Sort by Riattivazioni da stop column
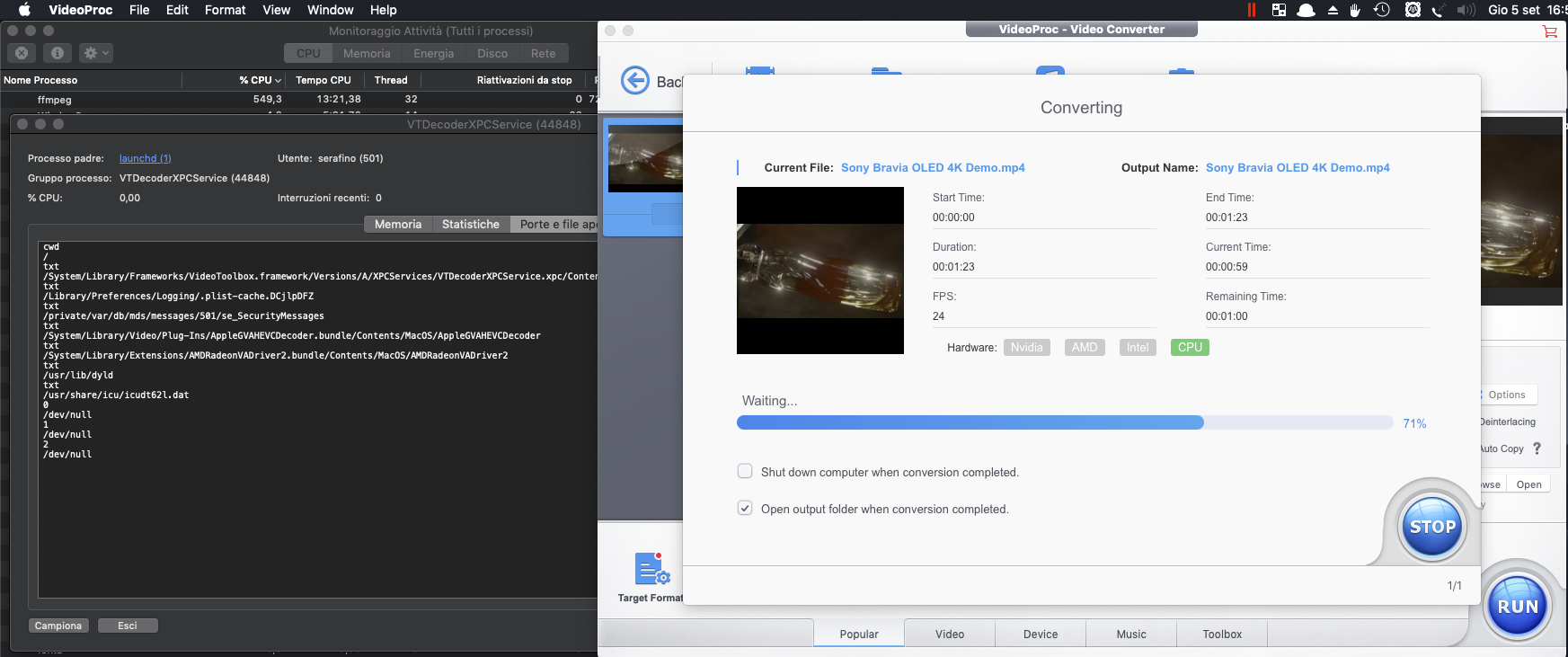The image size is (1568, 657). coord(524,80)
